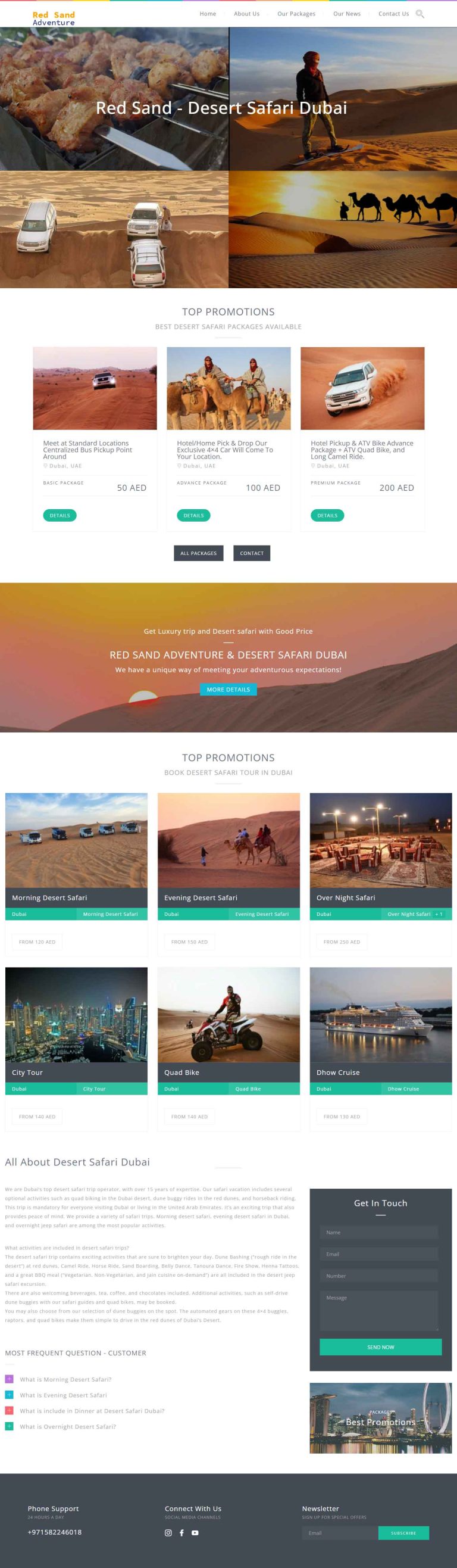Focus the Name field in Get In Touch
The width and height of the screenshot is (457, 1568).
click(x=378, y=1232)
